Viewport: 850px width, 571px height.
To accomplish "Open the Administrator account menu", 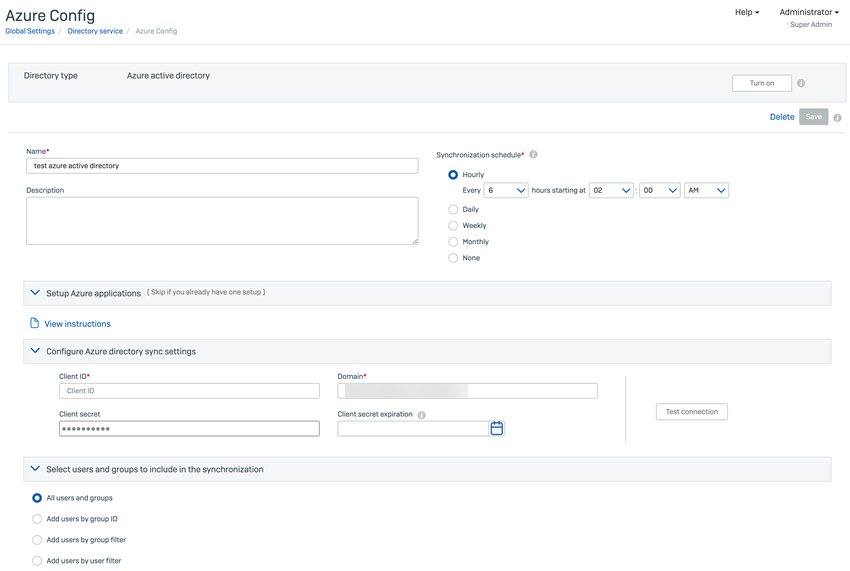I will pyautogui.click(x=808, y=12).
